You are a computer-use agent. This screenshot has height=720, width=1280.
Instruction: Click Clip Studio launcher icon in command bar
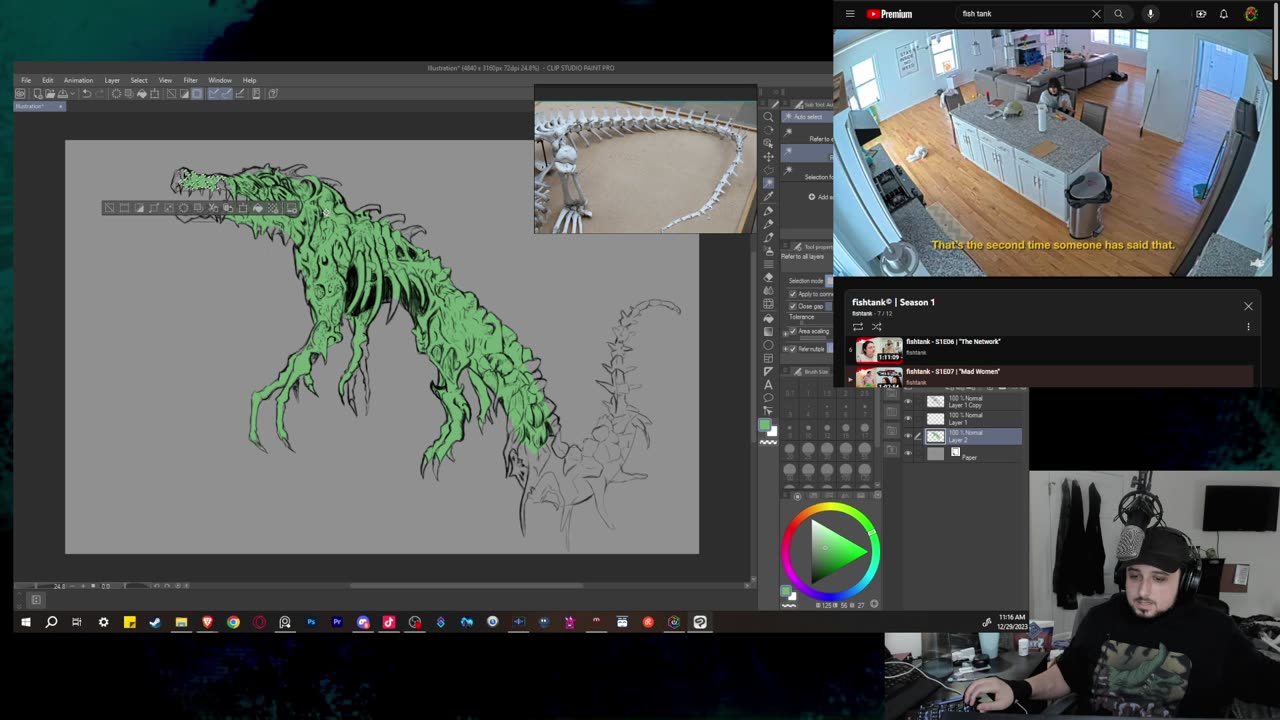(x=20, y=94)
